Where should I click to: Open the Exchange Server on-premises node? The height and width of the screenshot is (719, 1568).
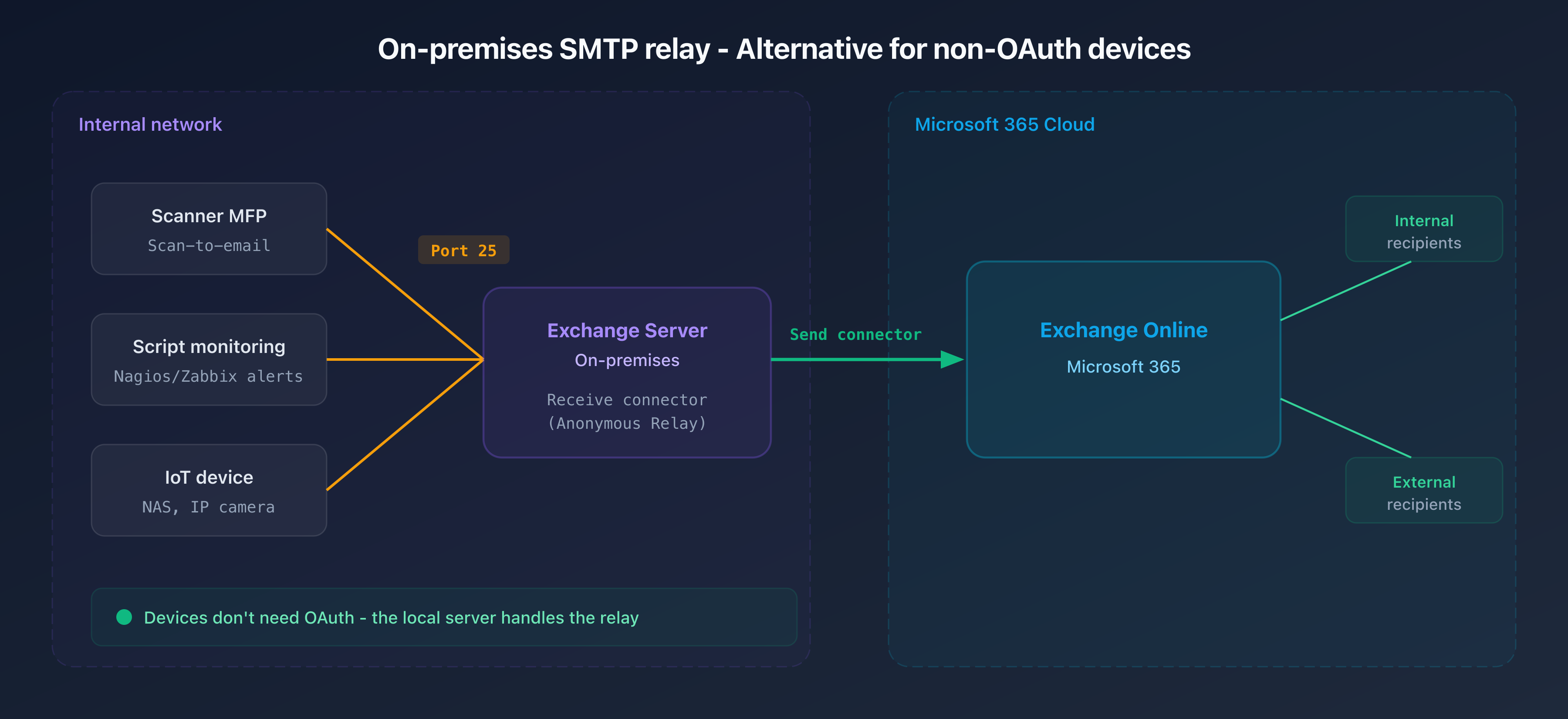point(627,370)
